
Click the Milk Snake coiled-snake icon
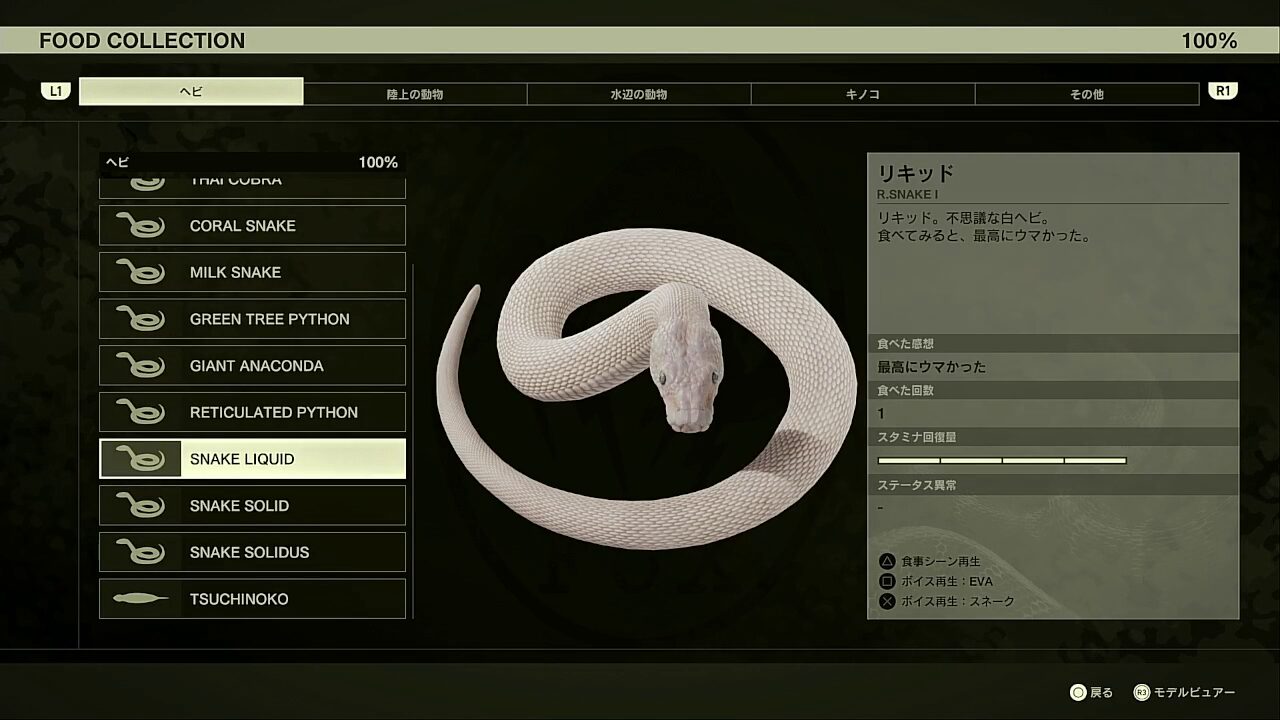coord(141,272)
